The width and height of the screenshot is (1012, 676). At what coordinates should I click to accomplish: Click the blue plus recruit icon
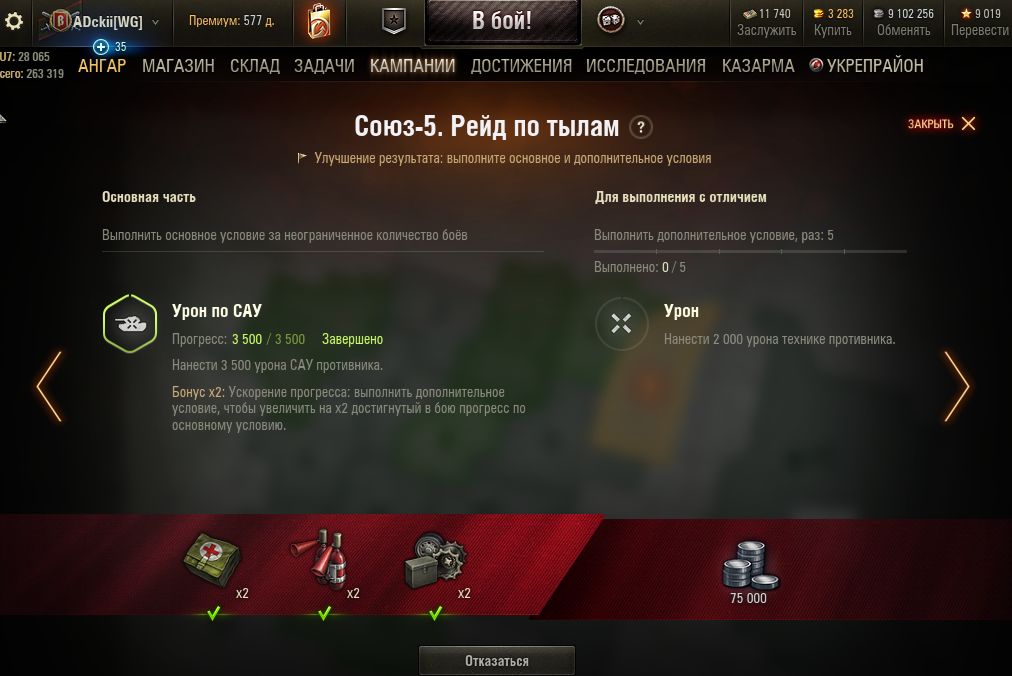tap(101, 46)
